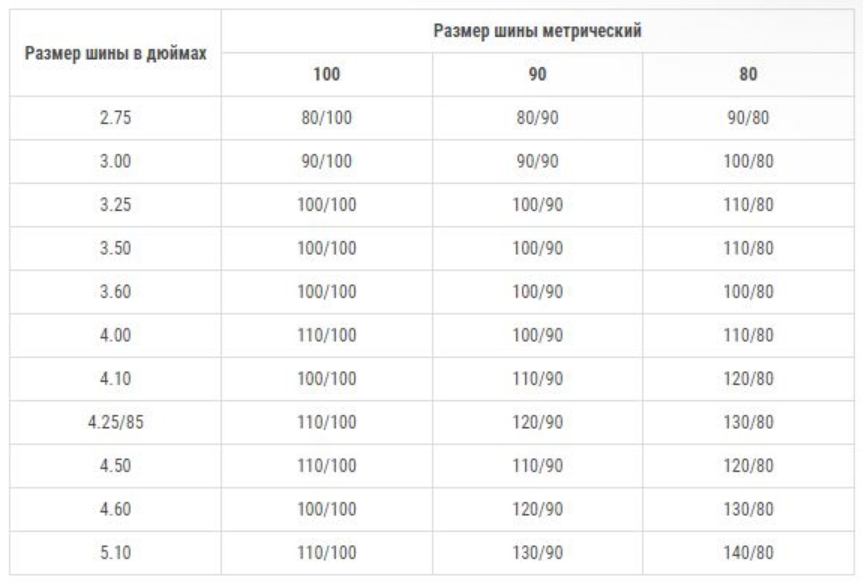Viewport: 863px width, 583px height.
Task: Click the 80/90 table cell
Action: point(537,118)
